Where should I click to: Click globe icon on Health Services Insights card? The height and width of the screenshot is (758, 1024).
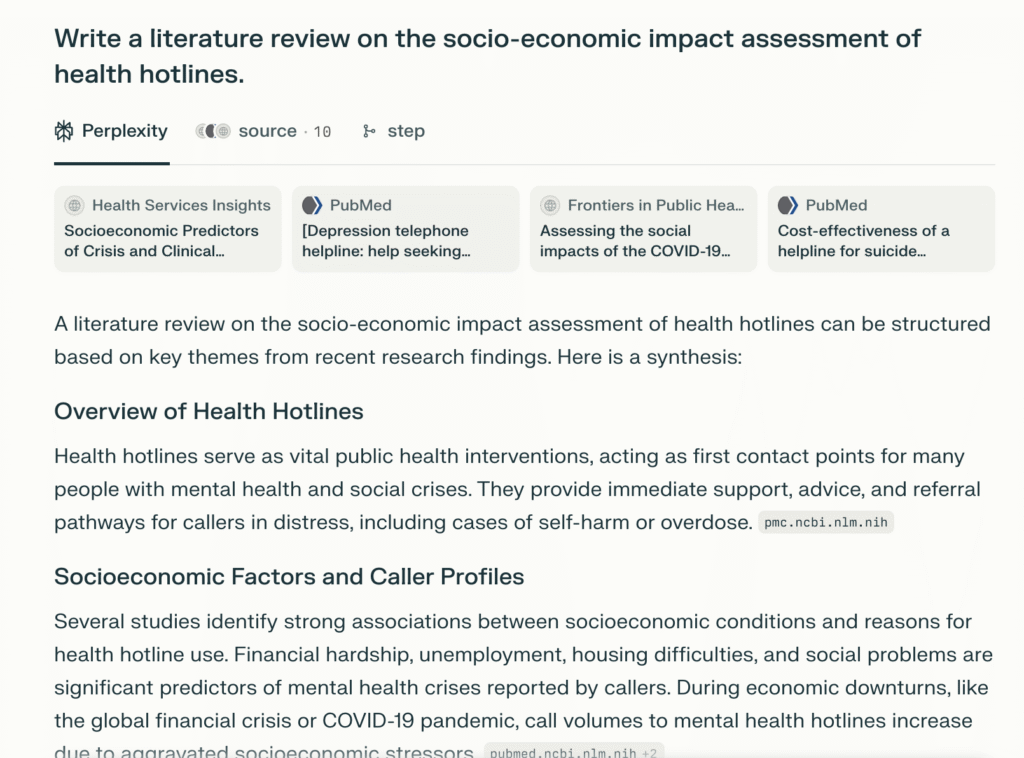74,205
